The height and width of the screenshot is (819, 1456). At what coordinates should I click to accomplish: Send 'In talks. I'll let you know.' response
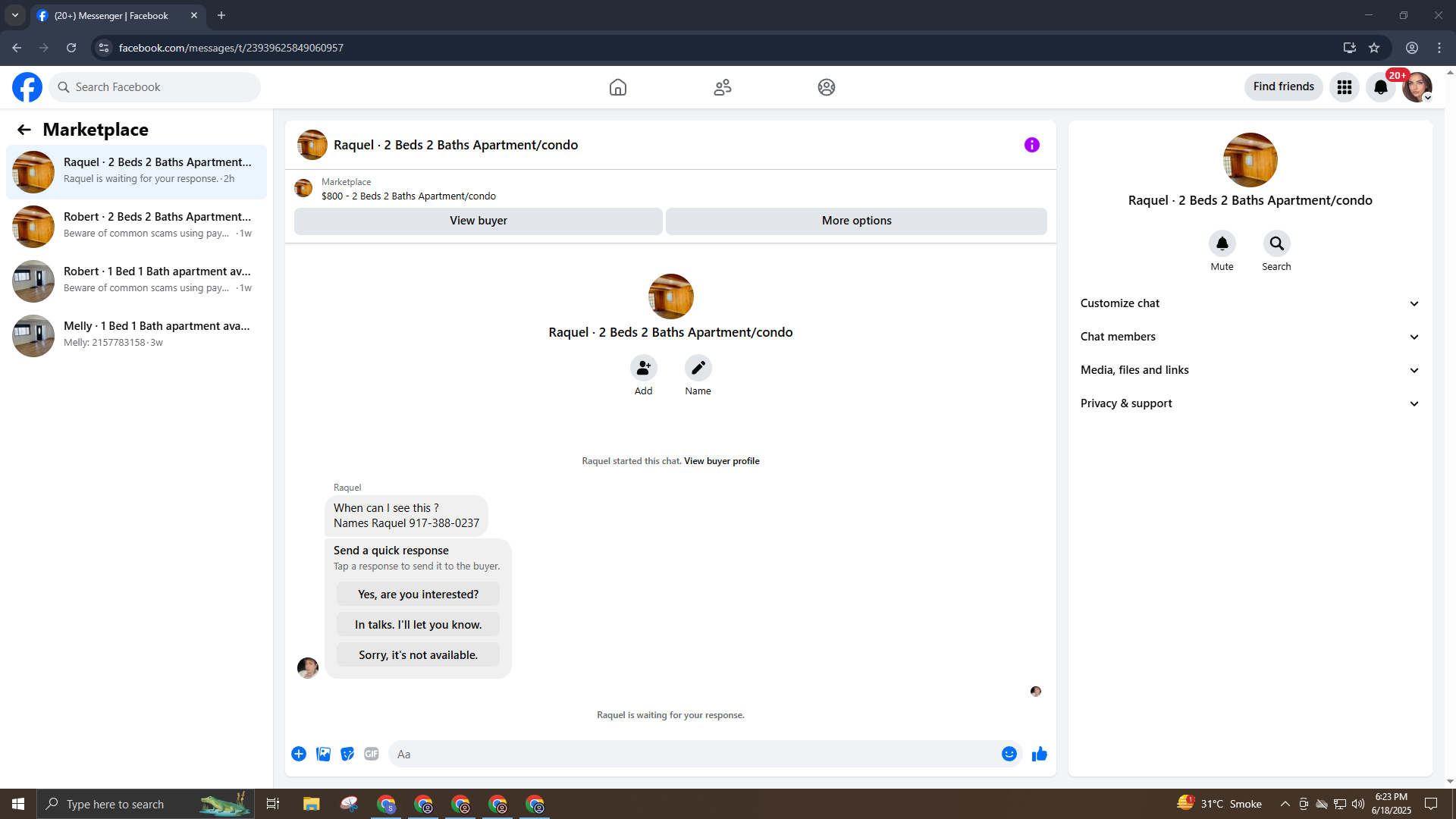tap(419, 625)
